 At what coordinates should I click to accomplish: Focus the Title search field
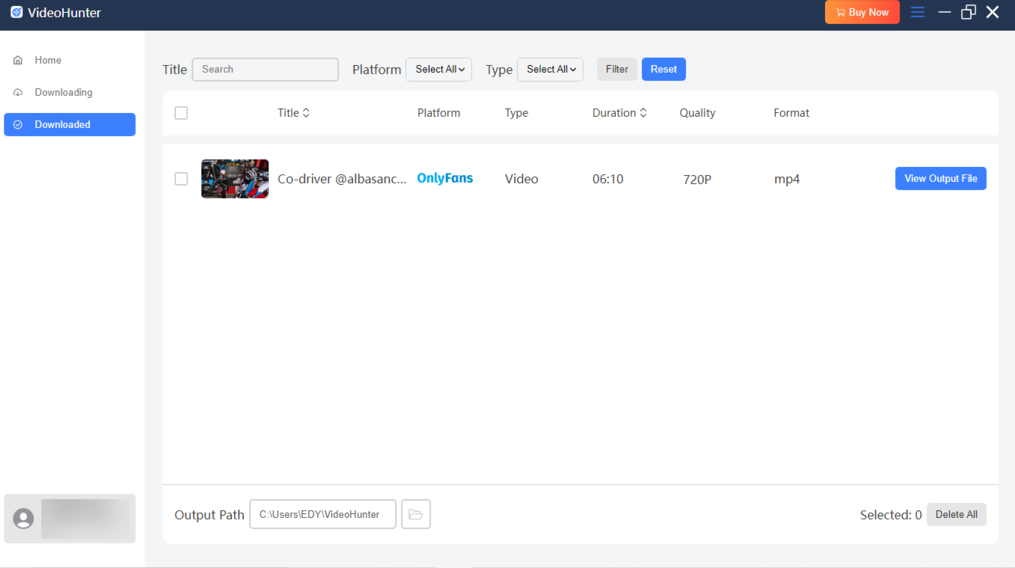(x=265, y=69)
